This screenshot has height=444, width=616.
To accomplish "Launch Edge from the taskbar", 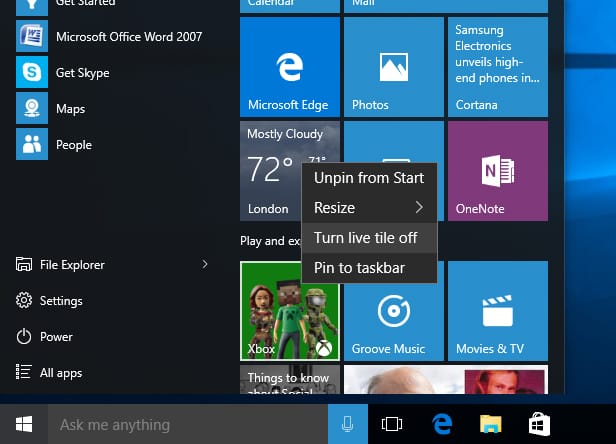I will [442, 424].
